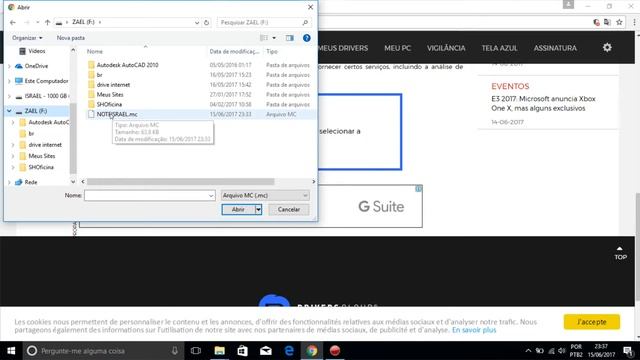Sort by Tipo column header
The width and height of the screenshot is (640, 360).
pyautogui.click(x=272, y=51)
